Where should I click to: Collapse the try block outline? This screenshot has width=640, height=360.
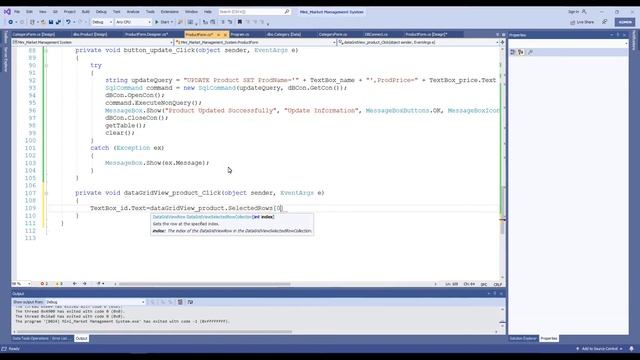pyautogui.click(x=46, y=65)
